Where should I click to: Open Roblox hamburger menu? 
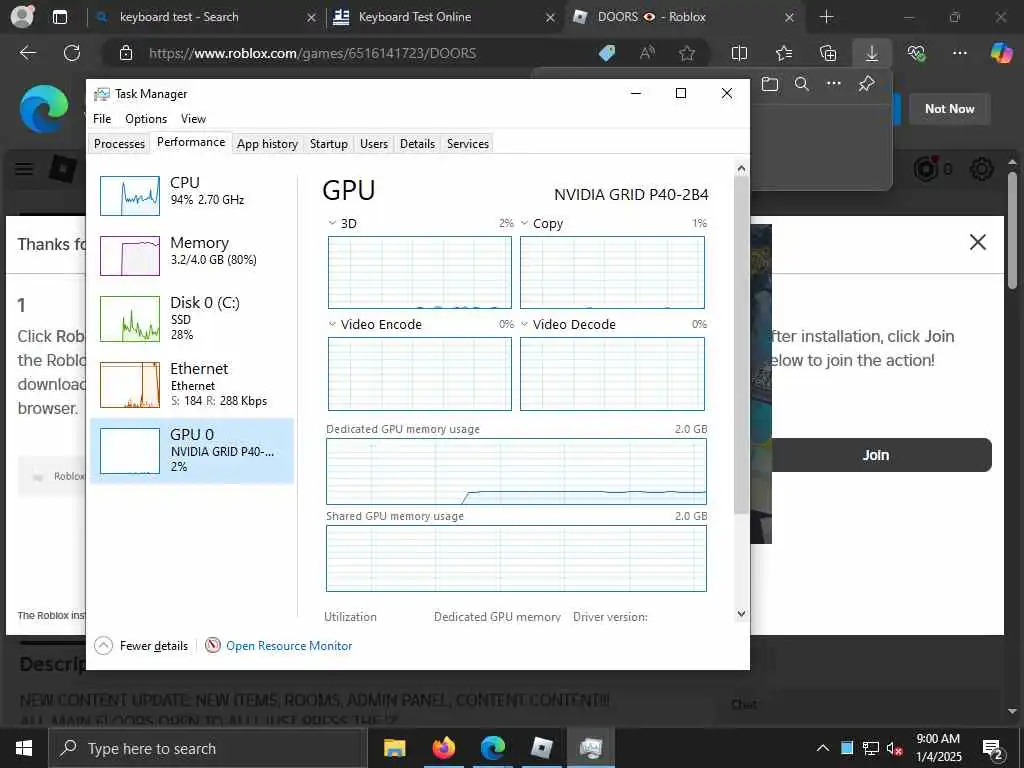(24, 169)
